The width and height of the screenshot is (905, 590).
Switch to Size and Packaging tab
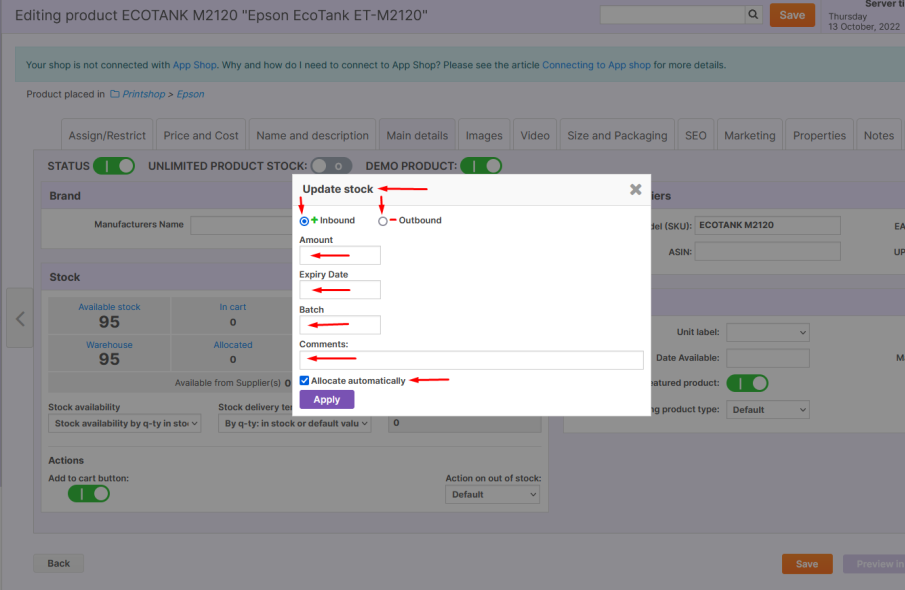pos(617,136)
